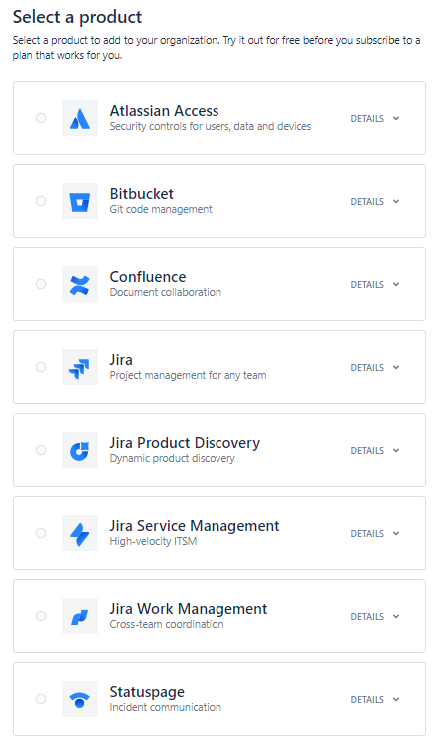Image resolution: width=435 pixels, height=745 pixels.
Task: Click 'Git code management' description
Action: pos(161,210)
